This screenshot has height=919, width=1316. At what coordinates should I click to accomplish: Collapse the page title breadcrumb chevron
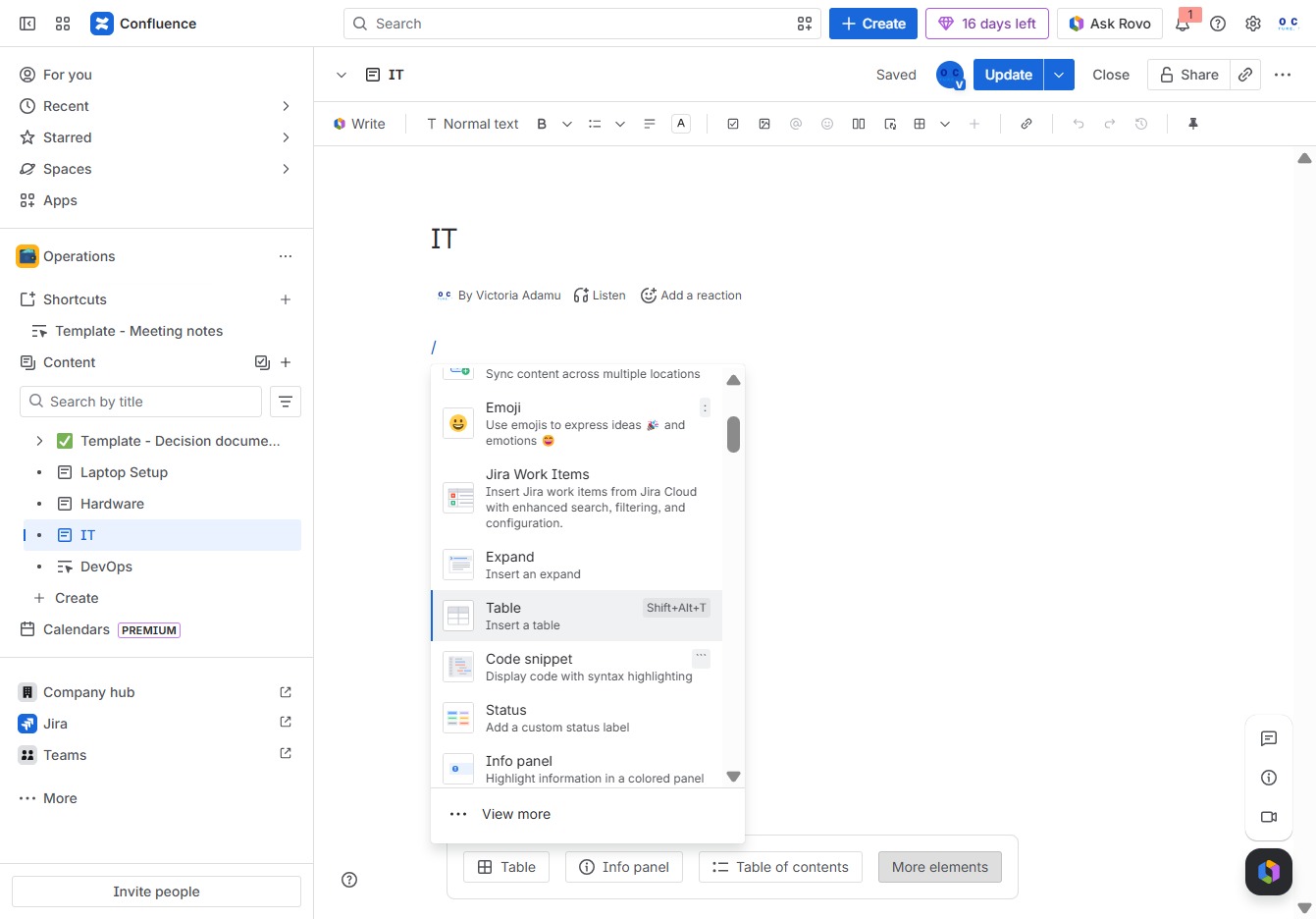tap(342, 75)
